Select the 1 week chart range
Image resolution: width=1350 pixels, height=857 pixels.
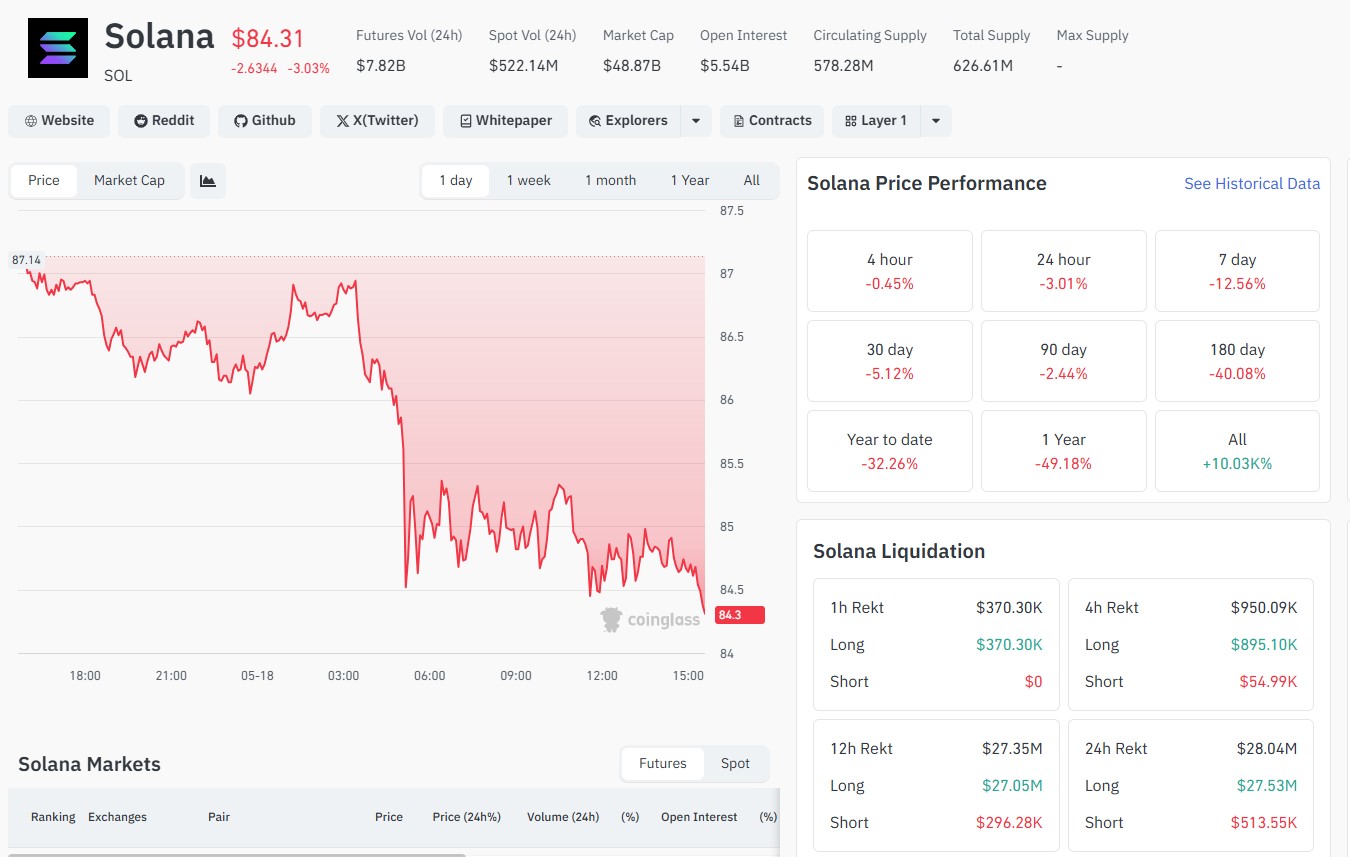[x=528, y=181]
